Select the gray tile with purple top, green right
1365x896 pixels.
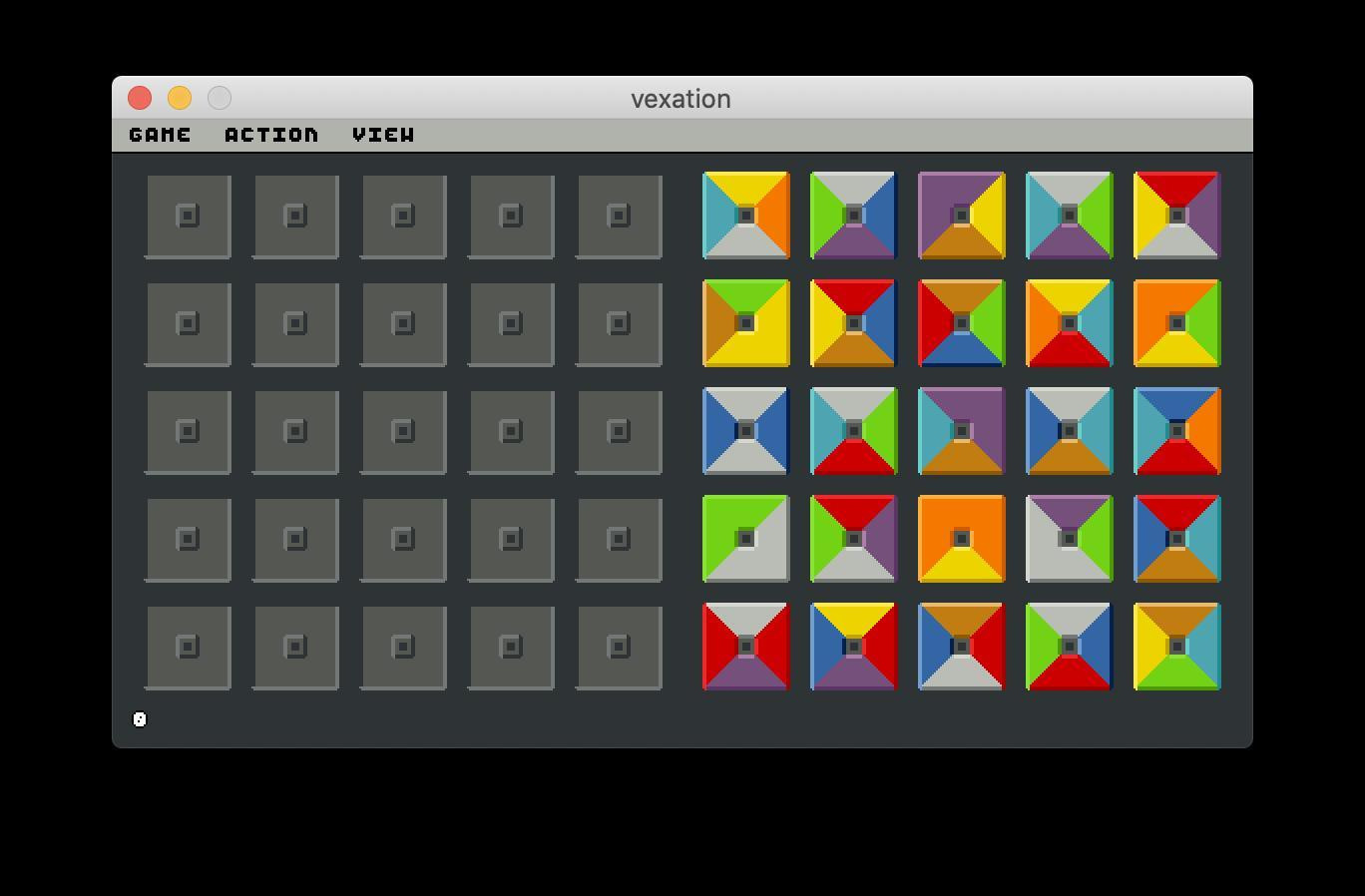tap(1070, 539)
